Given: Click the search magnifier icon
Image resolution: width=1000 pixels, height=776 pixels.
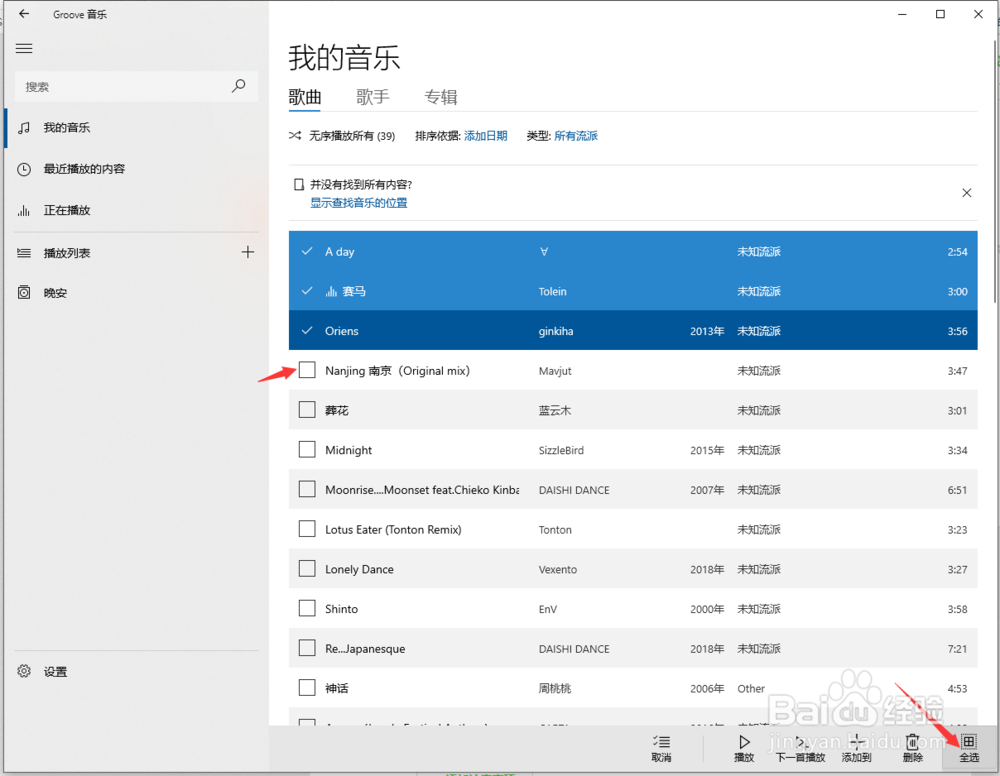Looking at the screenshot, I should (x=239, y=86).
